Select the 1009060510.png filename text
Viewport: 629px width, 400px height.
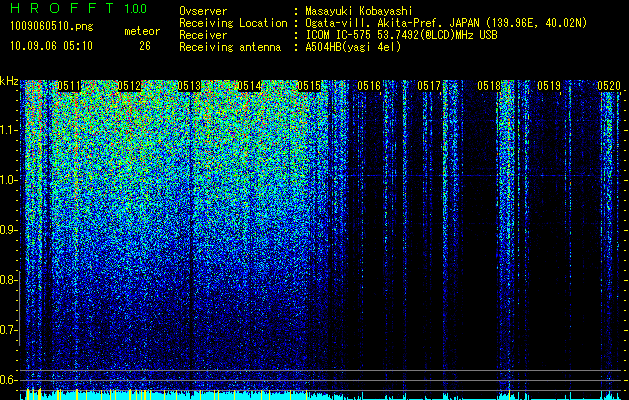coord(52,26)
